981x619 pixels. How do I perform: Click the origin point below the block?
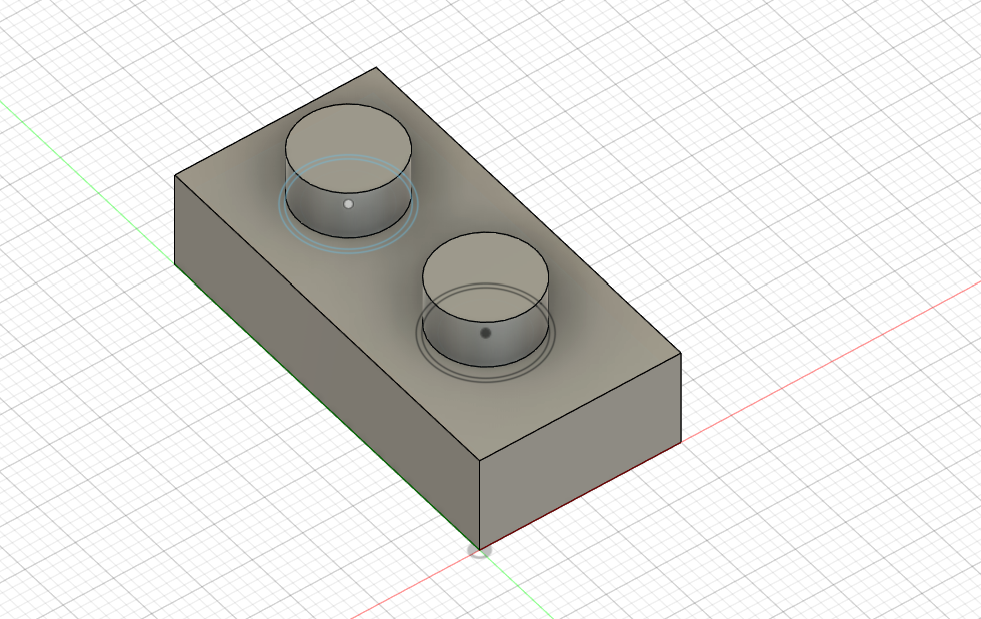tap(480, 549)
